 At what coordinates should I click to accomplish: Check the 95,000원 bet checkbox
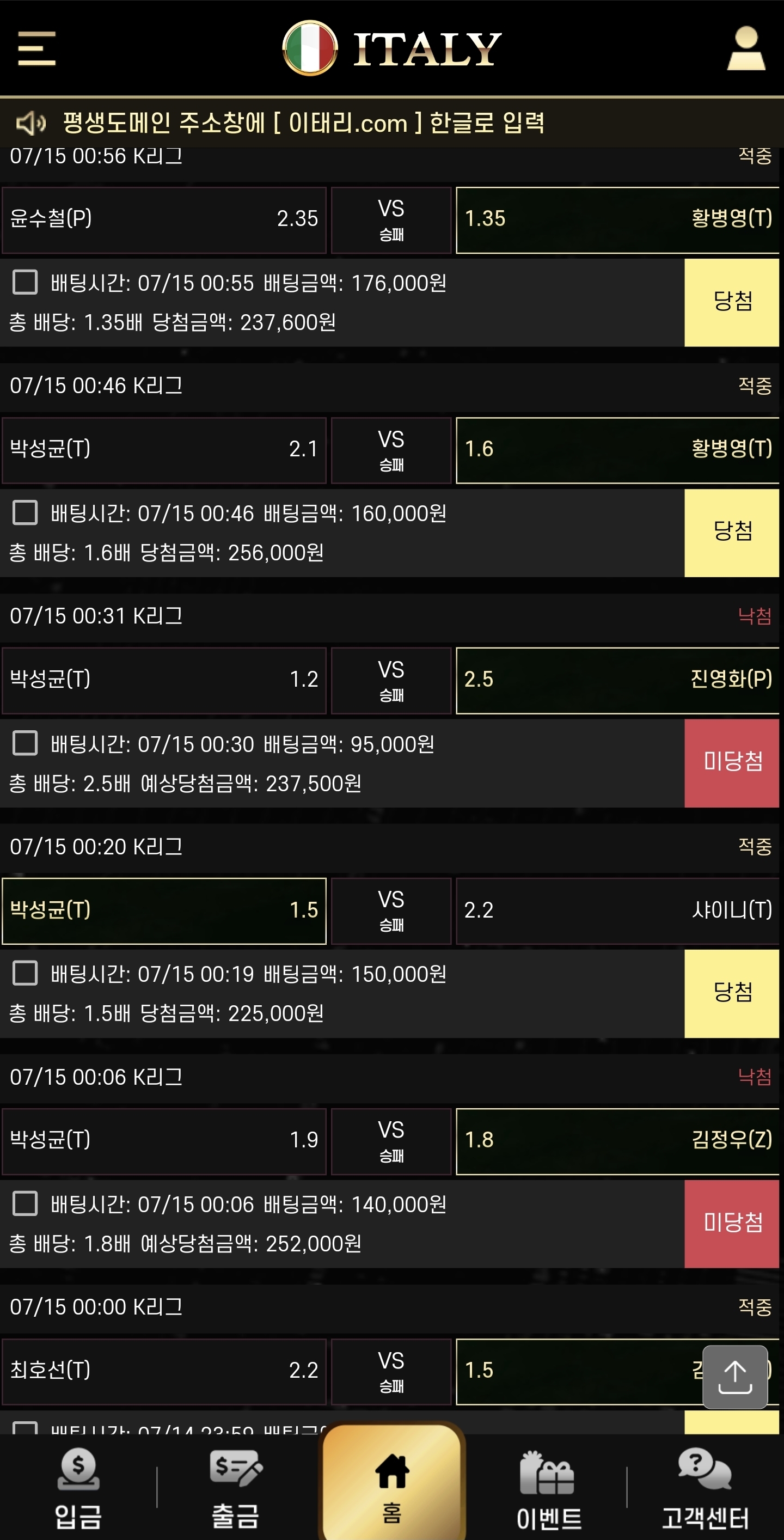coord(25,743)
